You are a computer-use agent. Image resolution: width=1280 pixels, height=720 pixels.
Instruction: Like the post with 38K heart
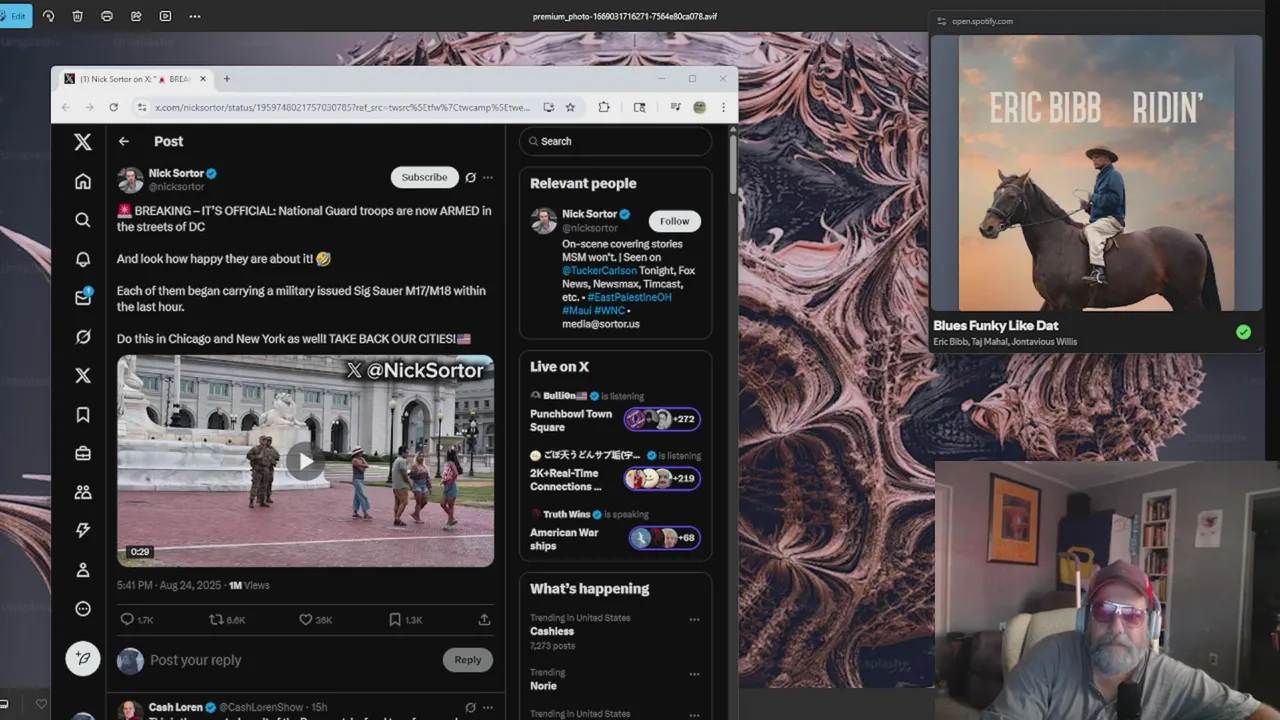point(316,620)
